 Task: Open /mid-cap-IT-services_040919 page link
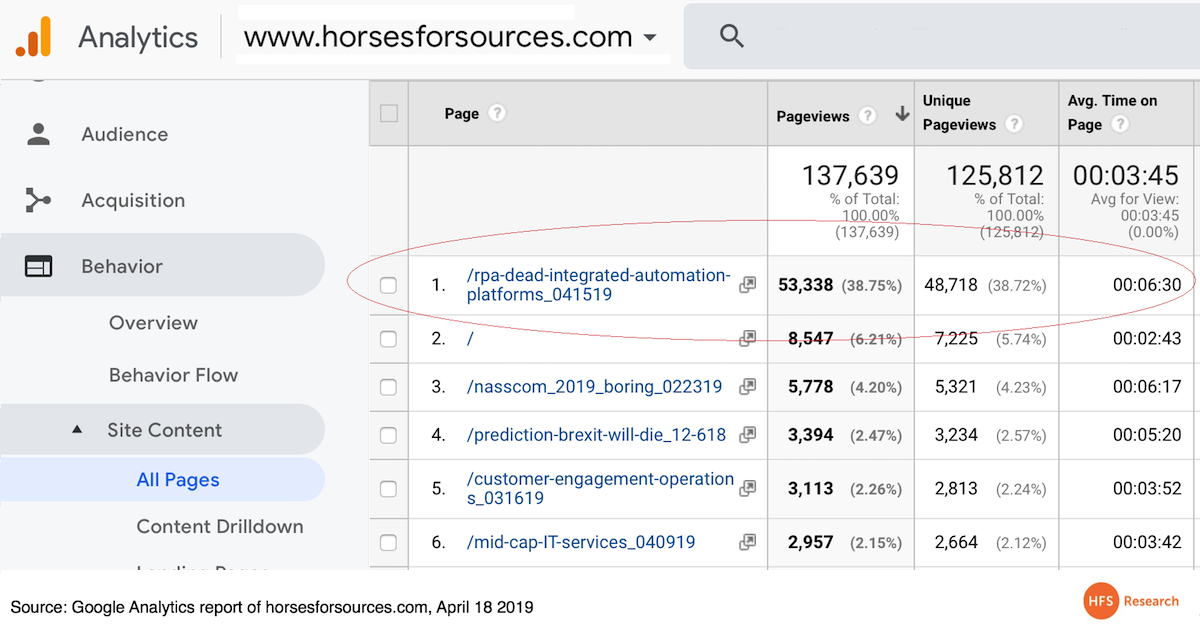[x=581, y=542]
